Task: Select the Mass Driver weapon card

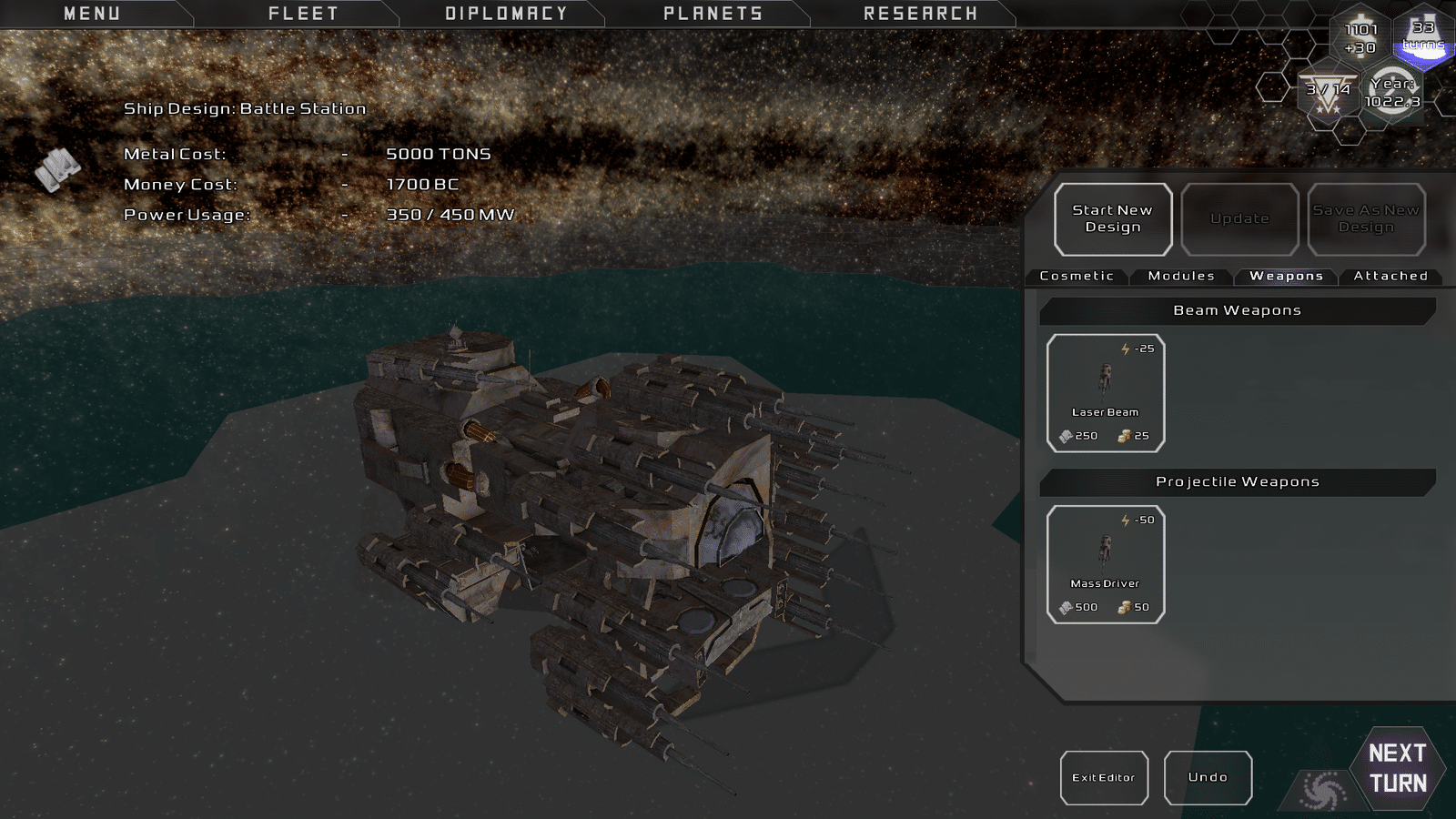Action: [1106, 564]
